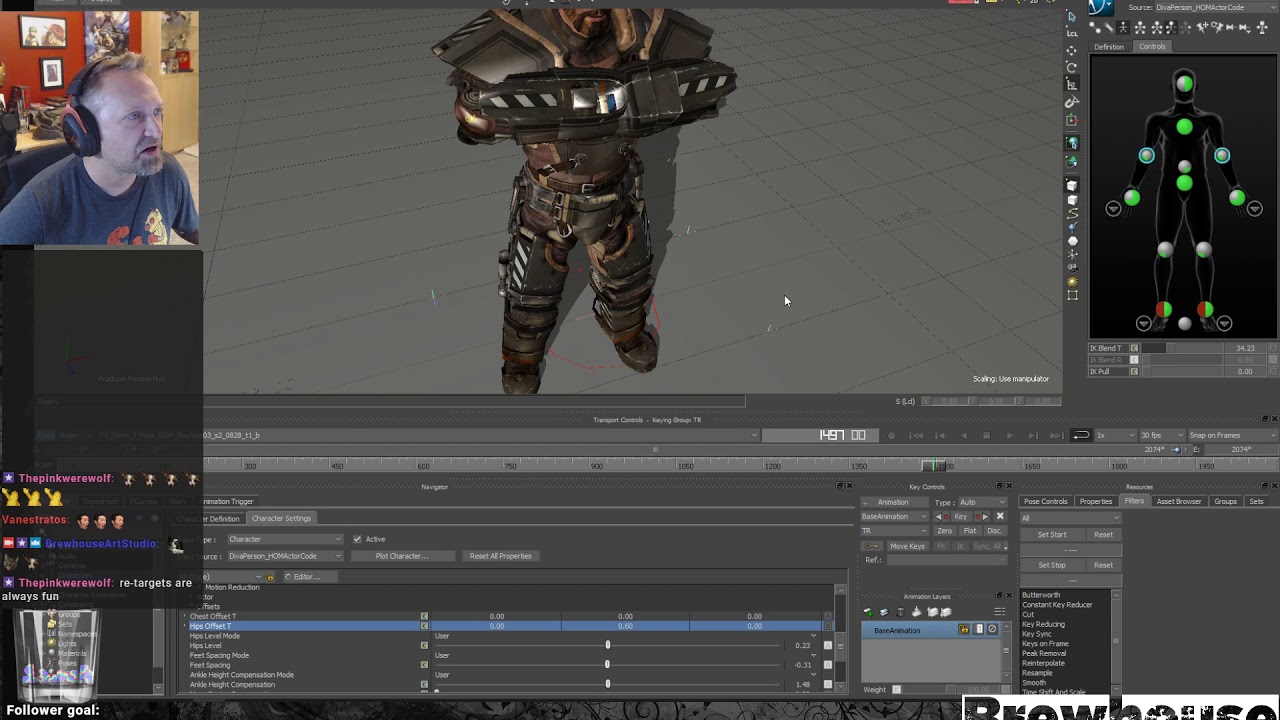The height and width of the screenshot is (720, 1280).
Task: Open the Snap on Frames dropdown
Action: click(x=1232, y=435)
